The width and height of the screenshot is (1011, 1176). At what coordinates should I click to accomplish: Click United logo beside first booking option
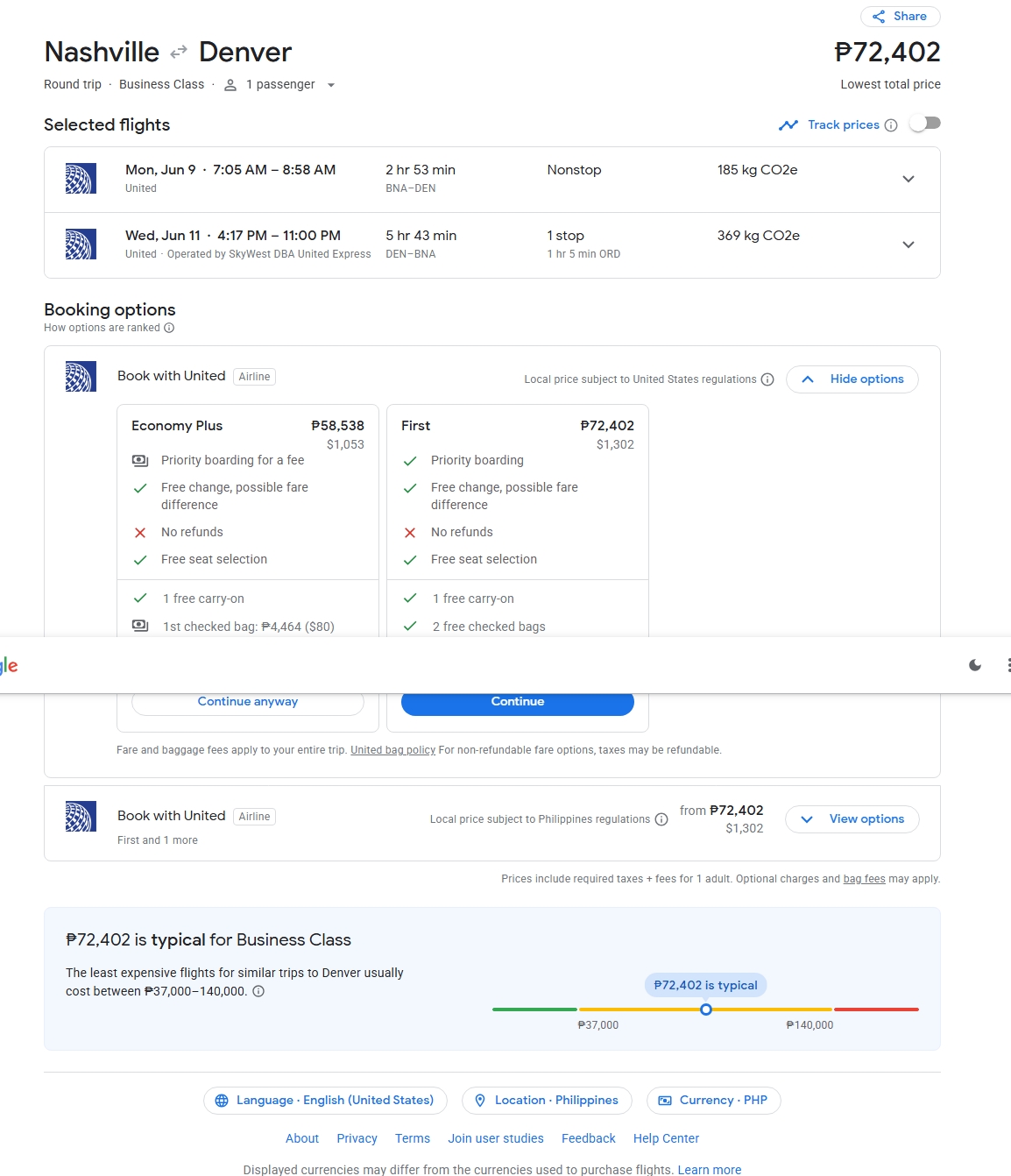click(x=81, y=377)
